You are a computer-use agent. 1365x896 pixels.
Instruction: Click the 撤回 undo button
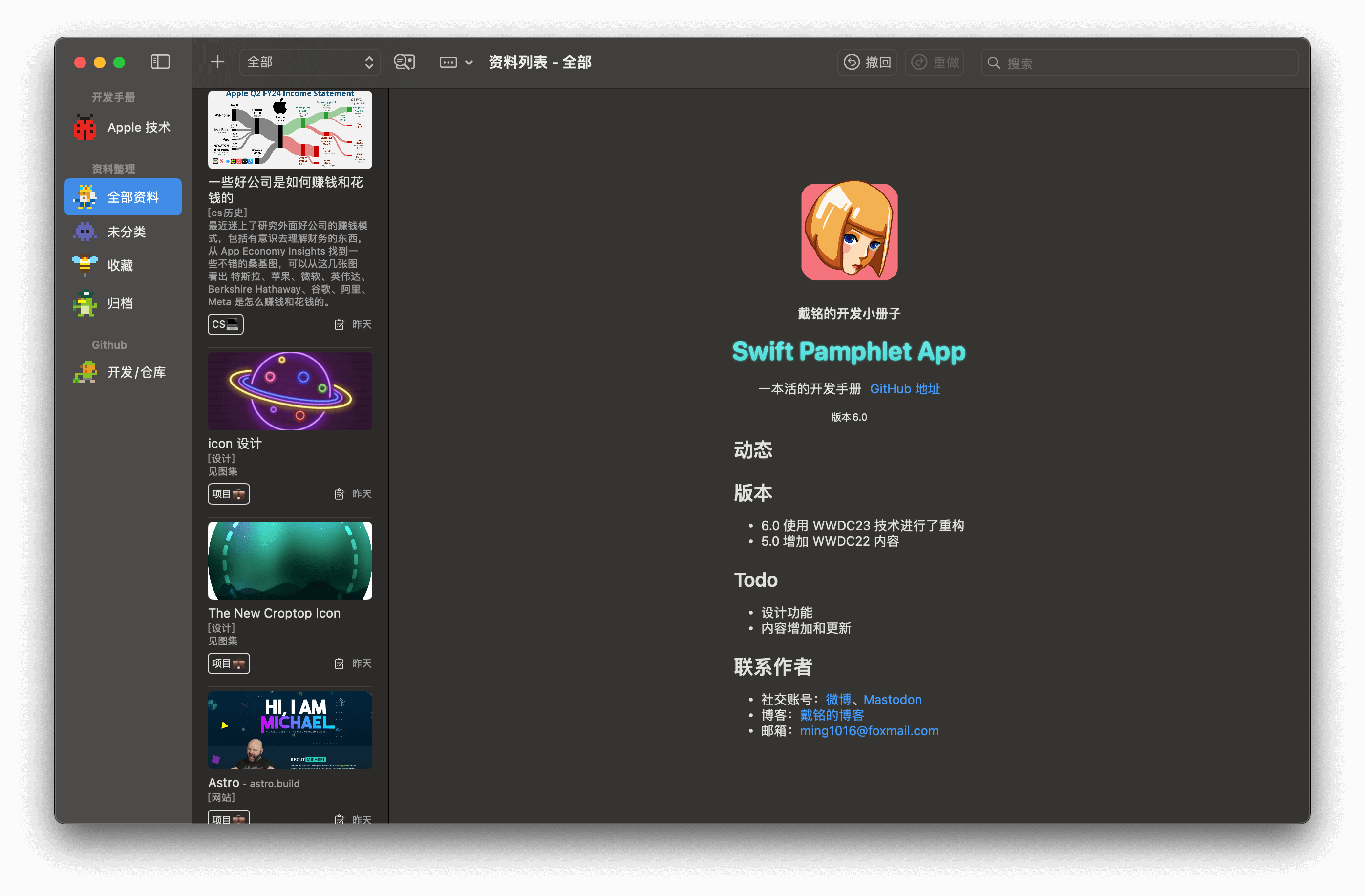click(x=867, y=62)
